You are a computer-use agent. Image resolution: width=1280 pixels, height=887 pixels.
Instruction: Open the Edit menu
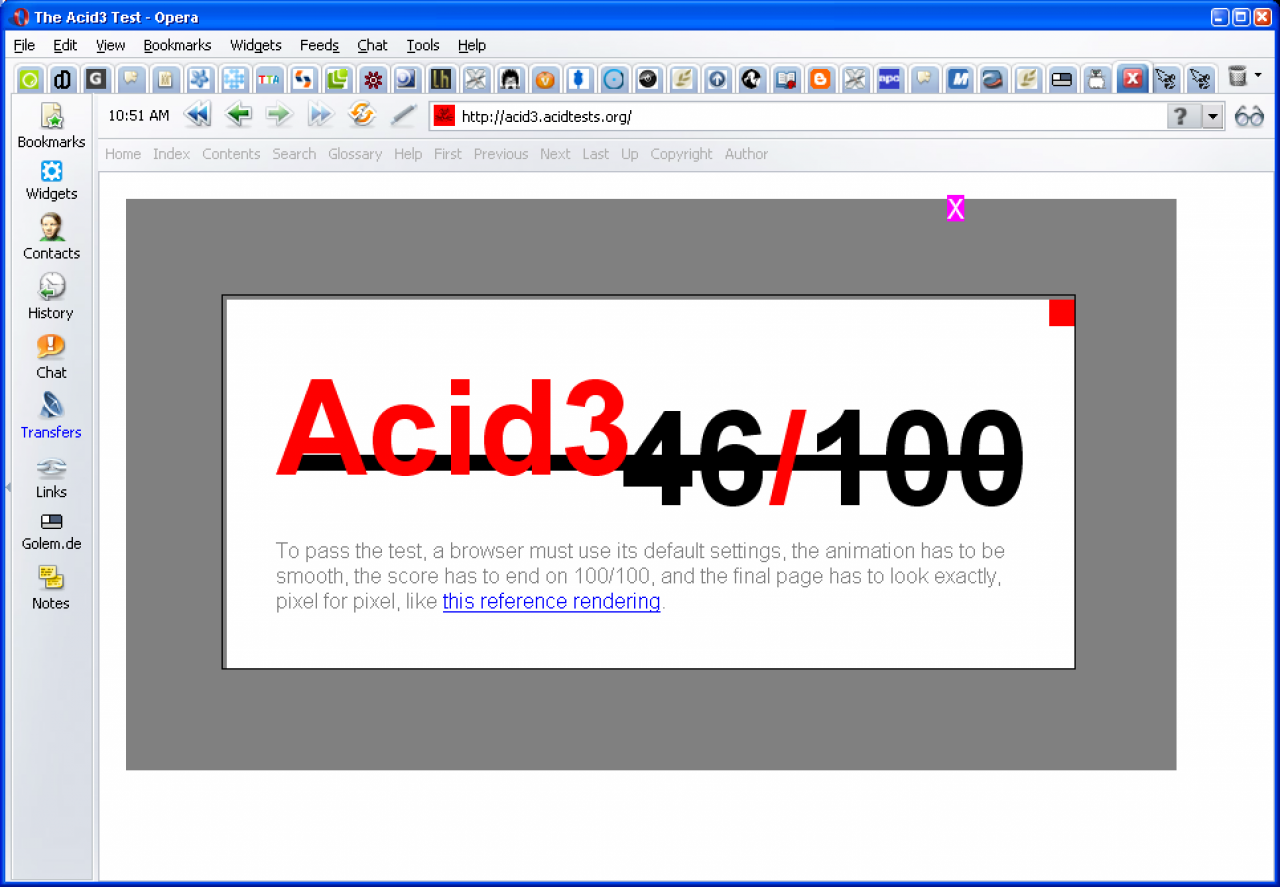(65, 45)
